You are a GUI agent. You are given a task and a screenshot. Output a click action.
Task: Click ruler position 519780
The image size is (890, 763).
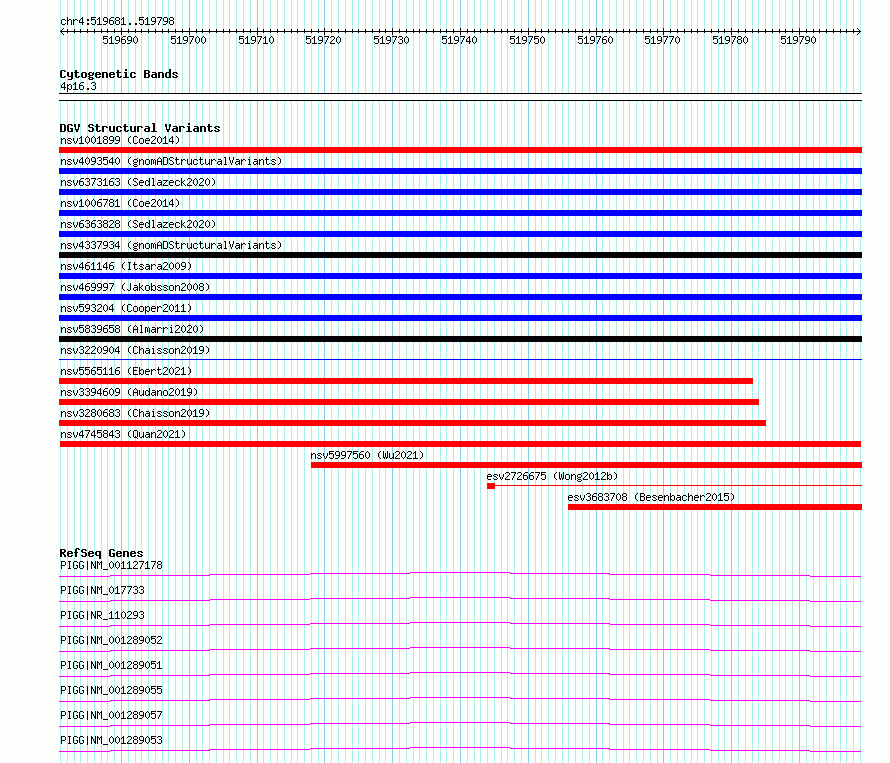point(731,40)
